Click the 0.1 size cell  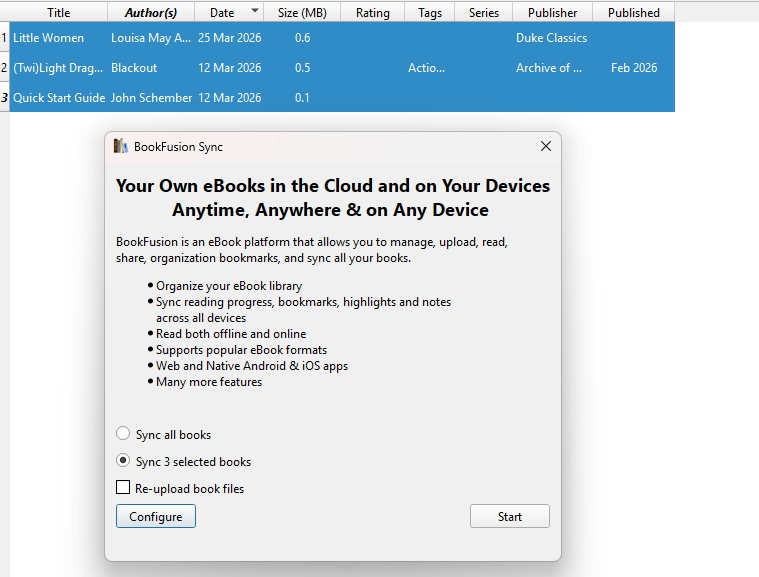[x=302, y=98]
